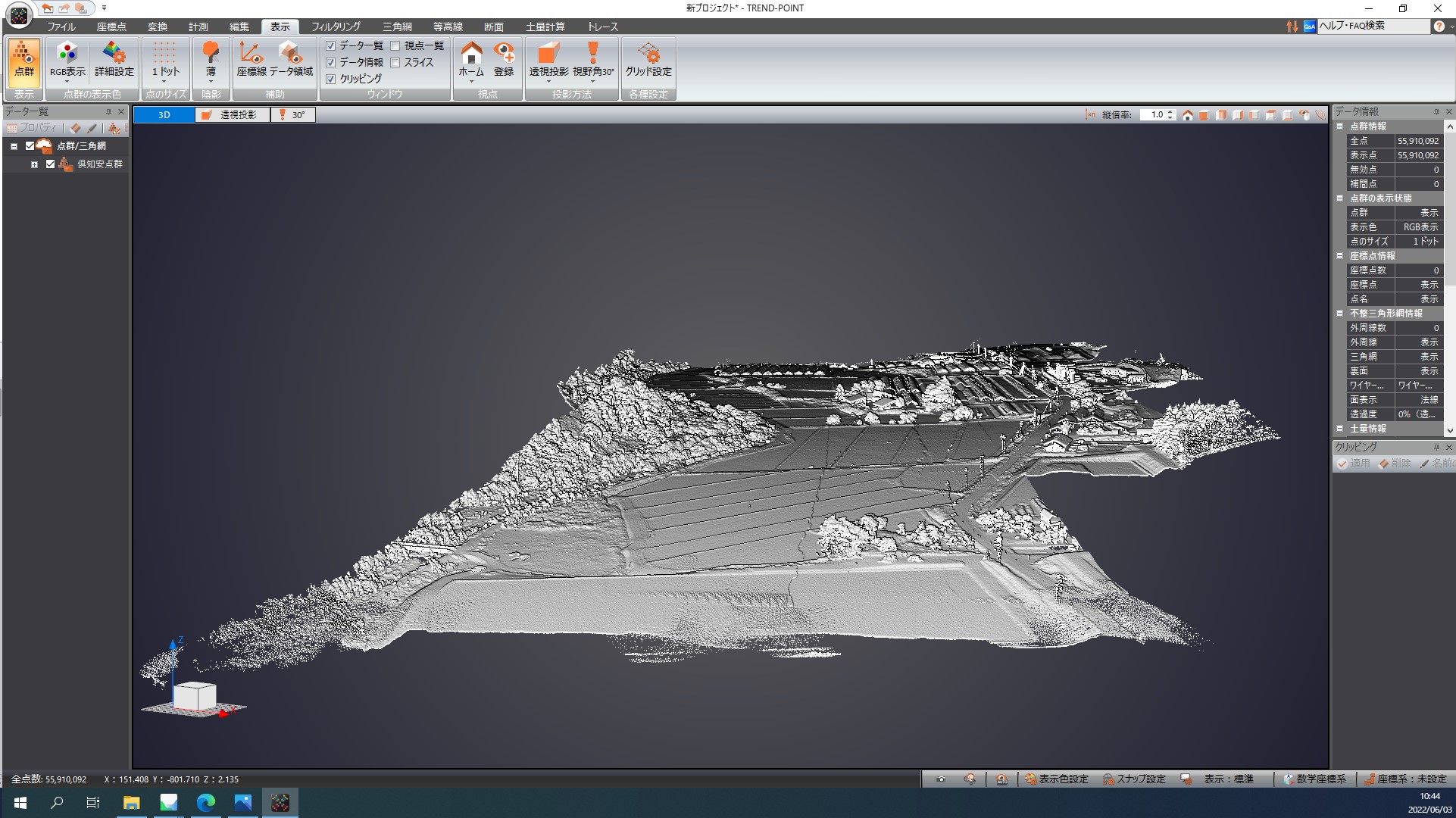Increase 縦倍率 with the up stepper

[x=1171, y=112]
